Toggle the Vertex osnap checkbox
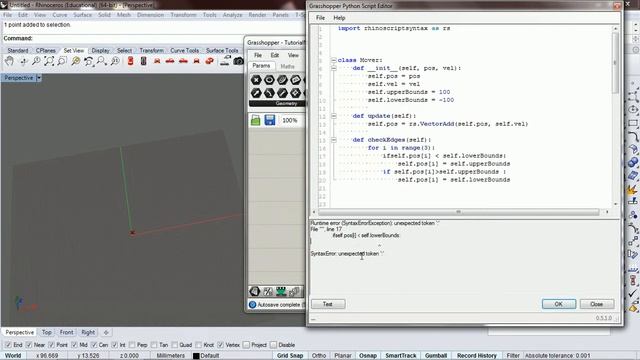This screenshot has width=640, height=360. 221,345
